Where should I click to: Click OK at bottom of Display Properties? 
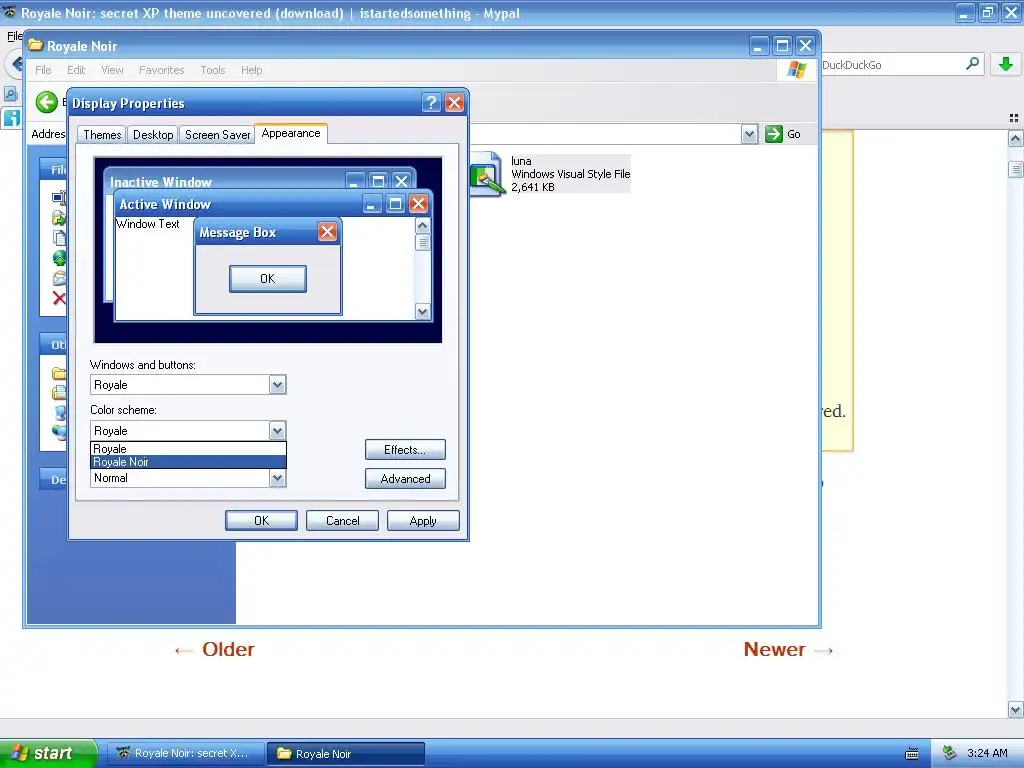[261, 520]
